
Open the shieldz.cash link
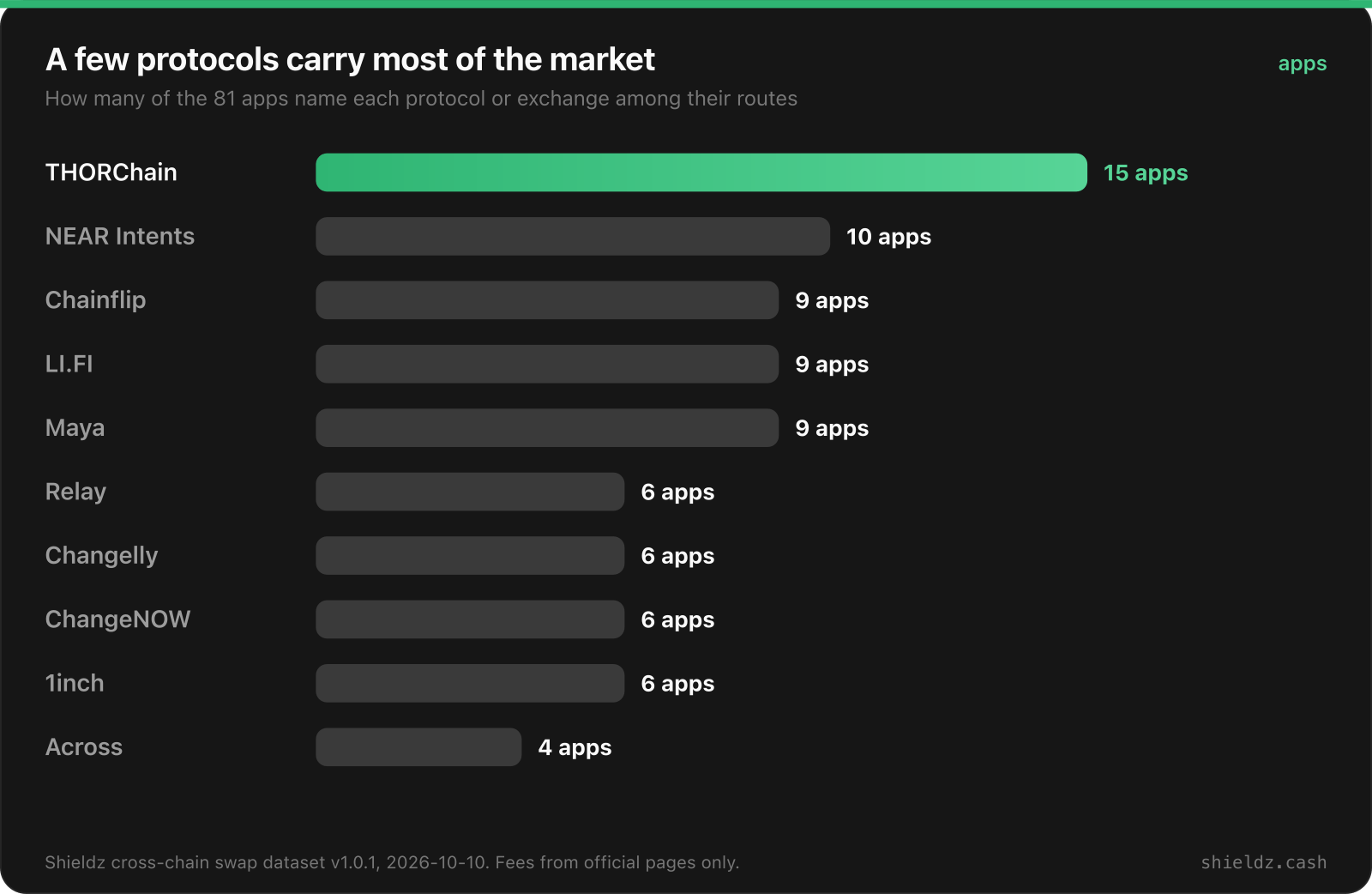pos(1263,862)
